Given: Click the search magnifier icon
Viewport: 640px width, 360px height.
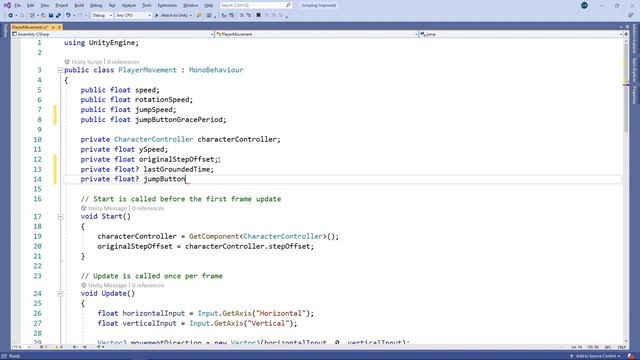Looking at the screenshot, I should coord(288,5).
